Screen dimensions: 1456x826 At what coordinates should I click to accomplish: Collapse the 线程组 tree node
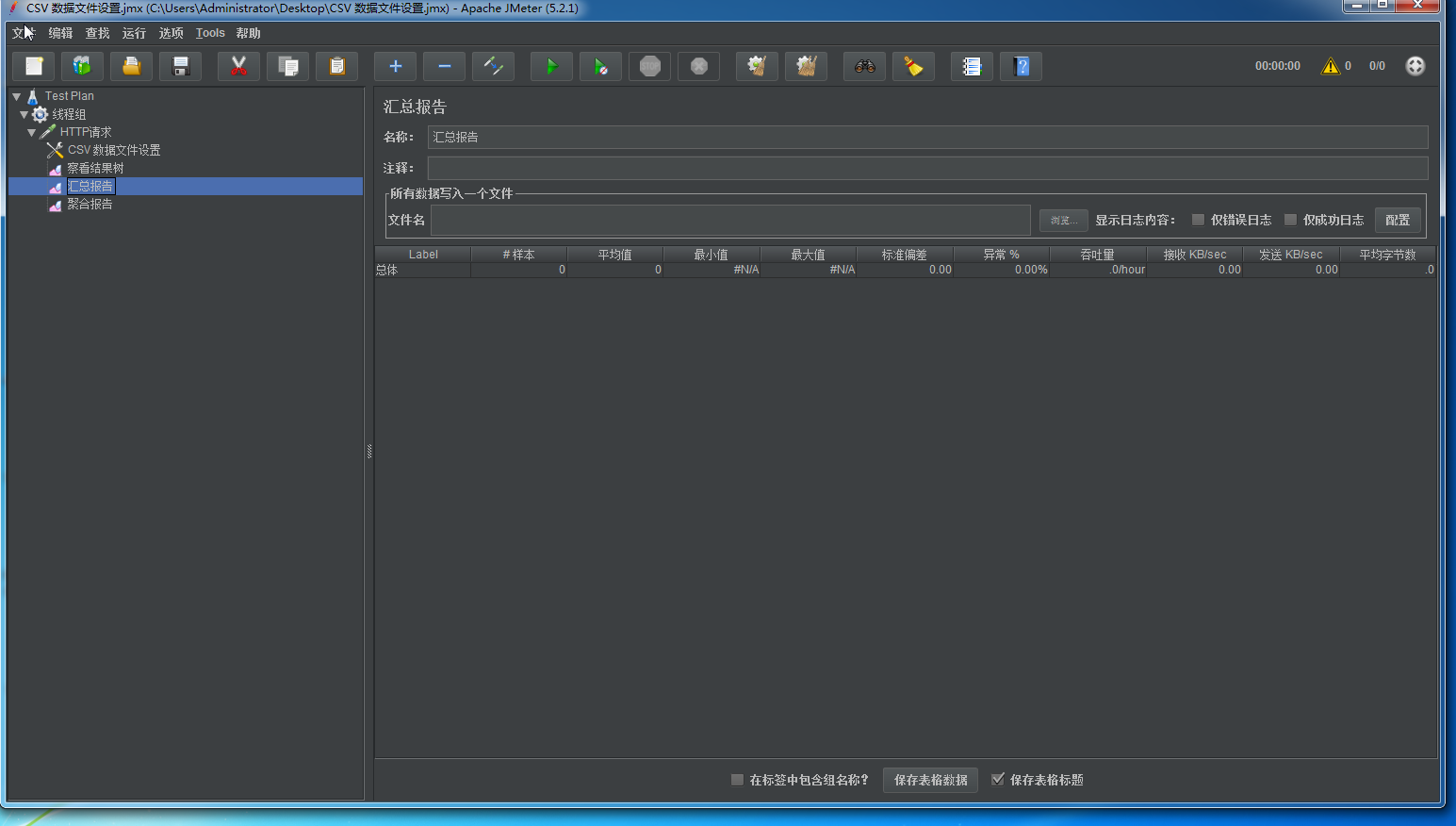24,114
